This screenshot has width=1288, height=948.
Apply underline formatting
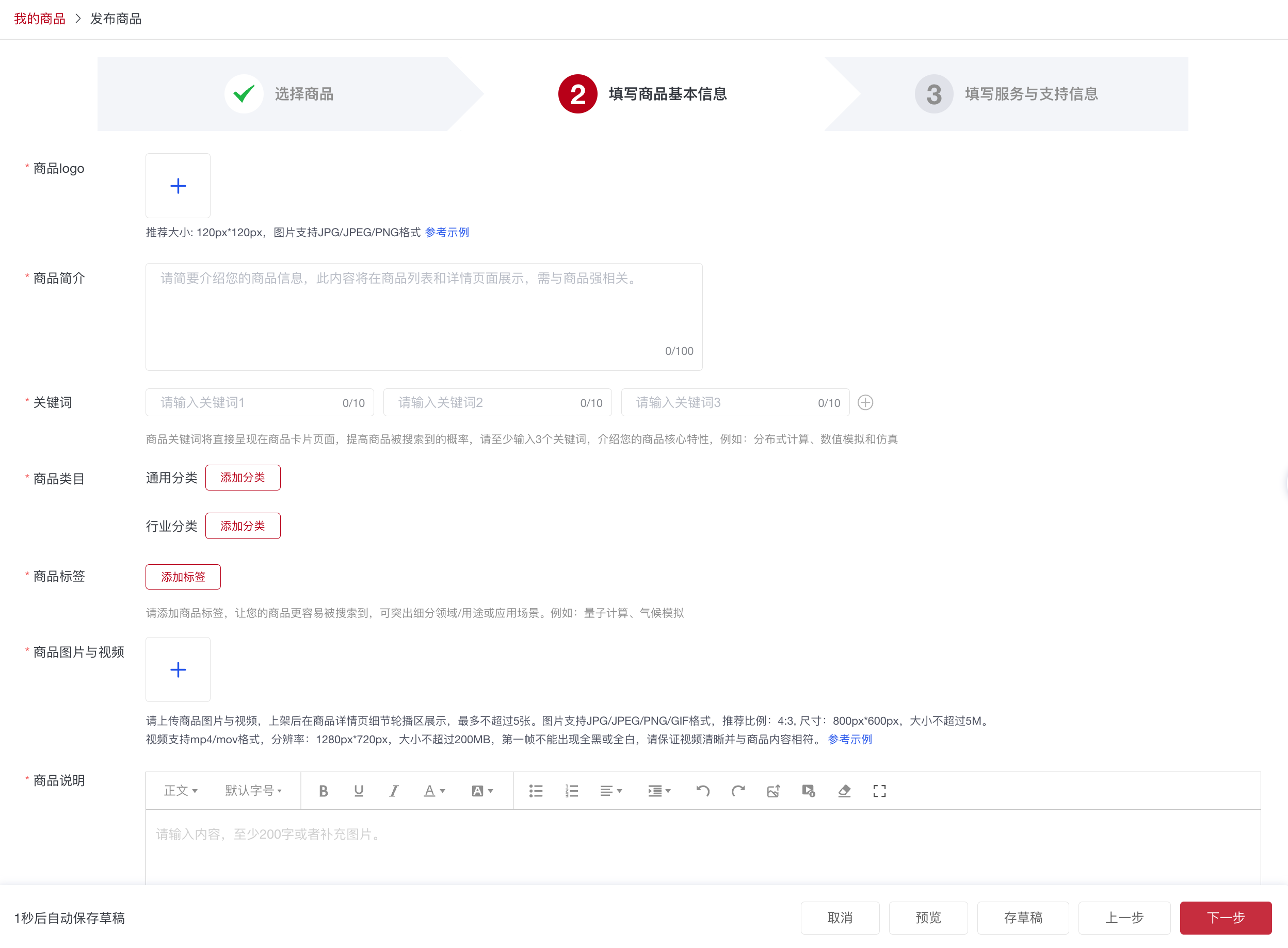coord(359,790)
